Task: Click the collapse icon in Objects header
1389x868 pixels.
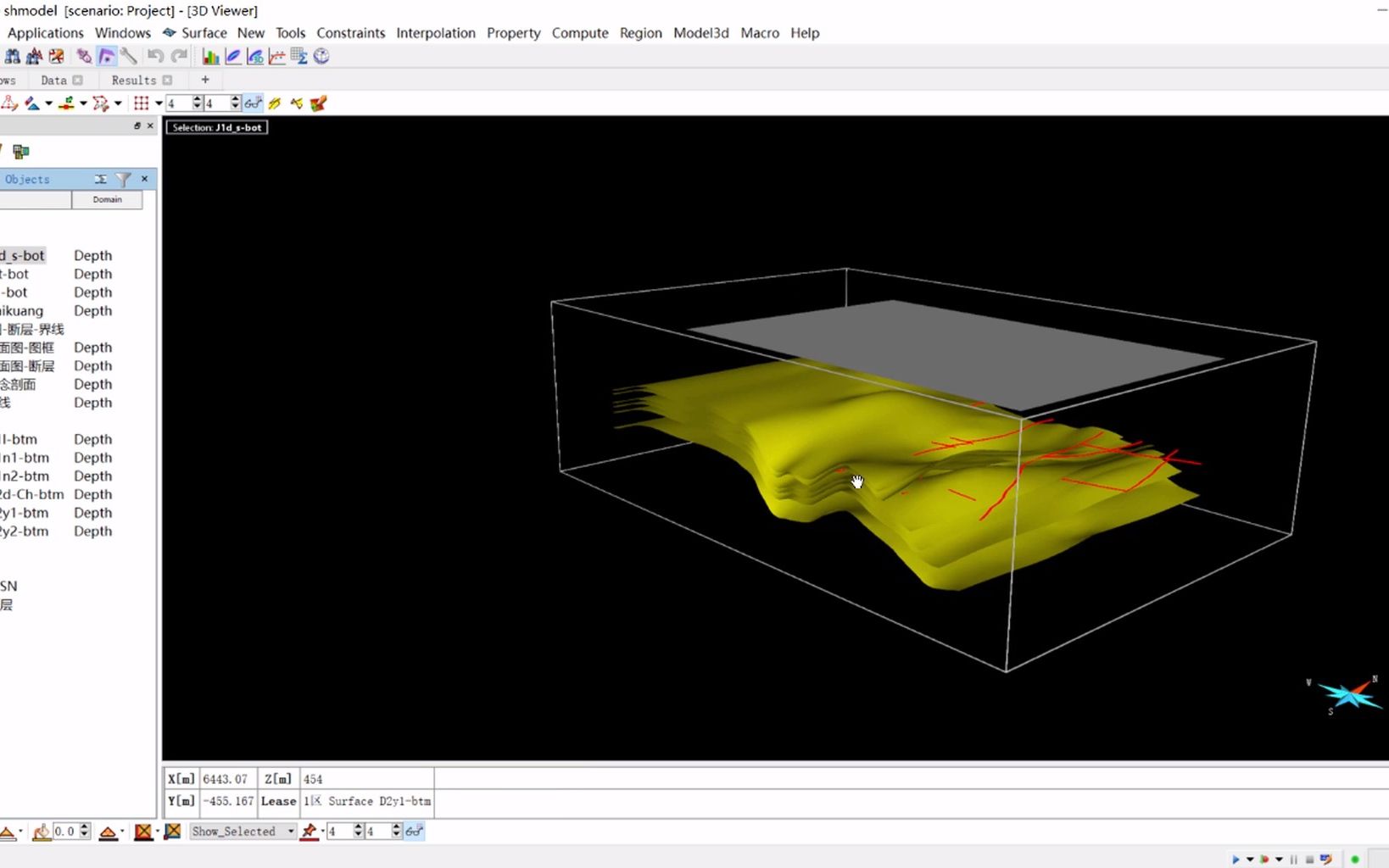Action: click(100, 179)
